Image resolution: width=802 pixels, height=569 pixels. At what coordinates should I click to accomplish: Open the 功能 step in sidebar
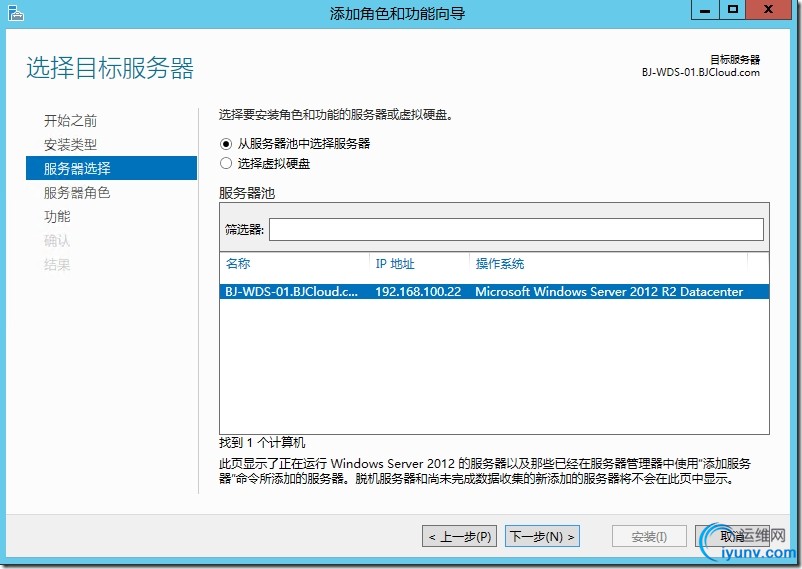(57, 217)
